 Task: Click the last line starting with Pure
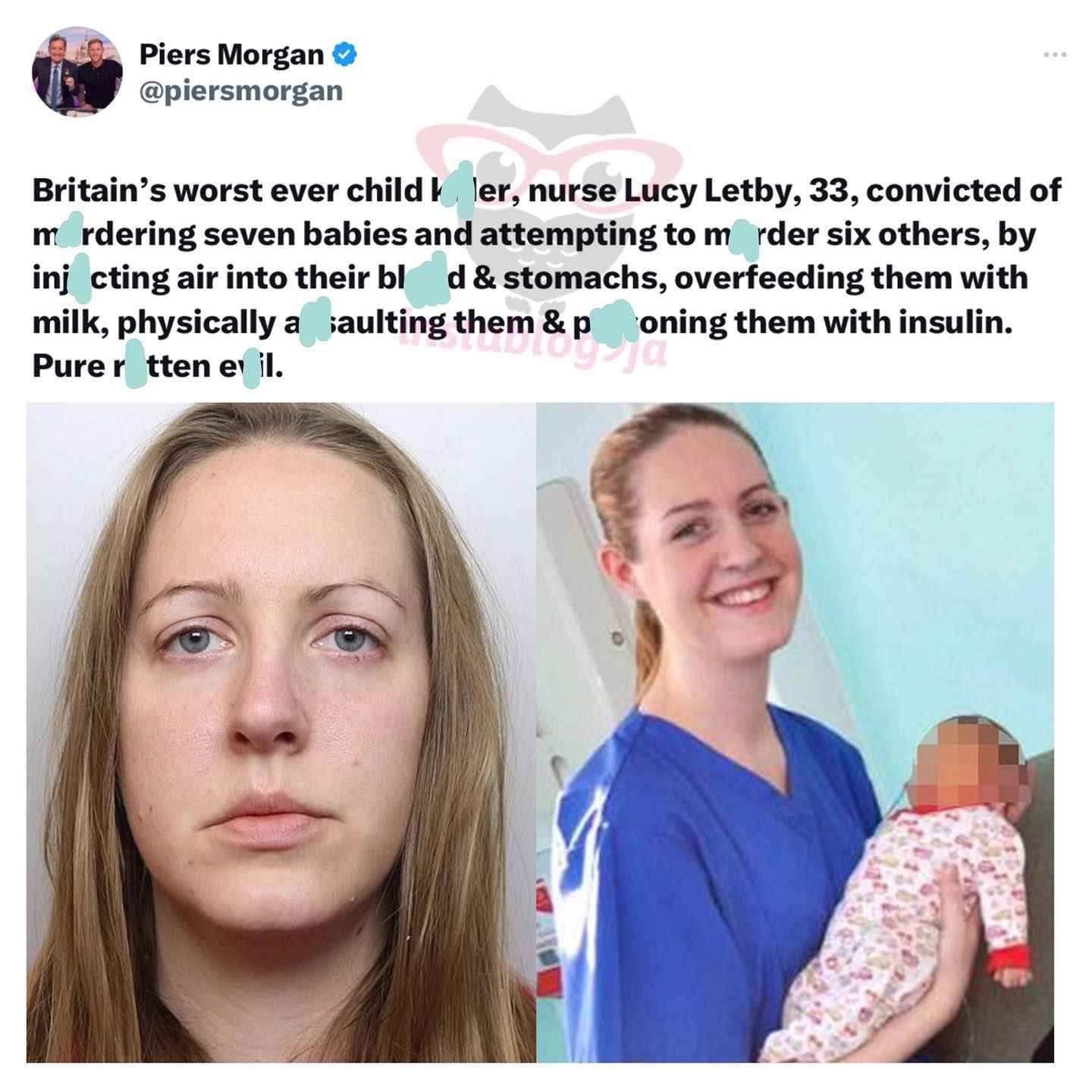(158, 366)
